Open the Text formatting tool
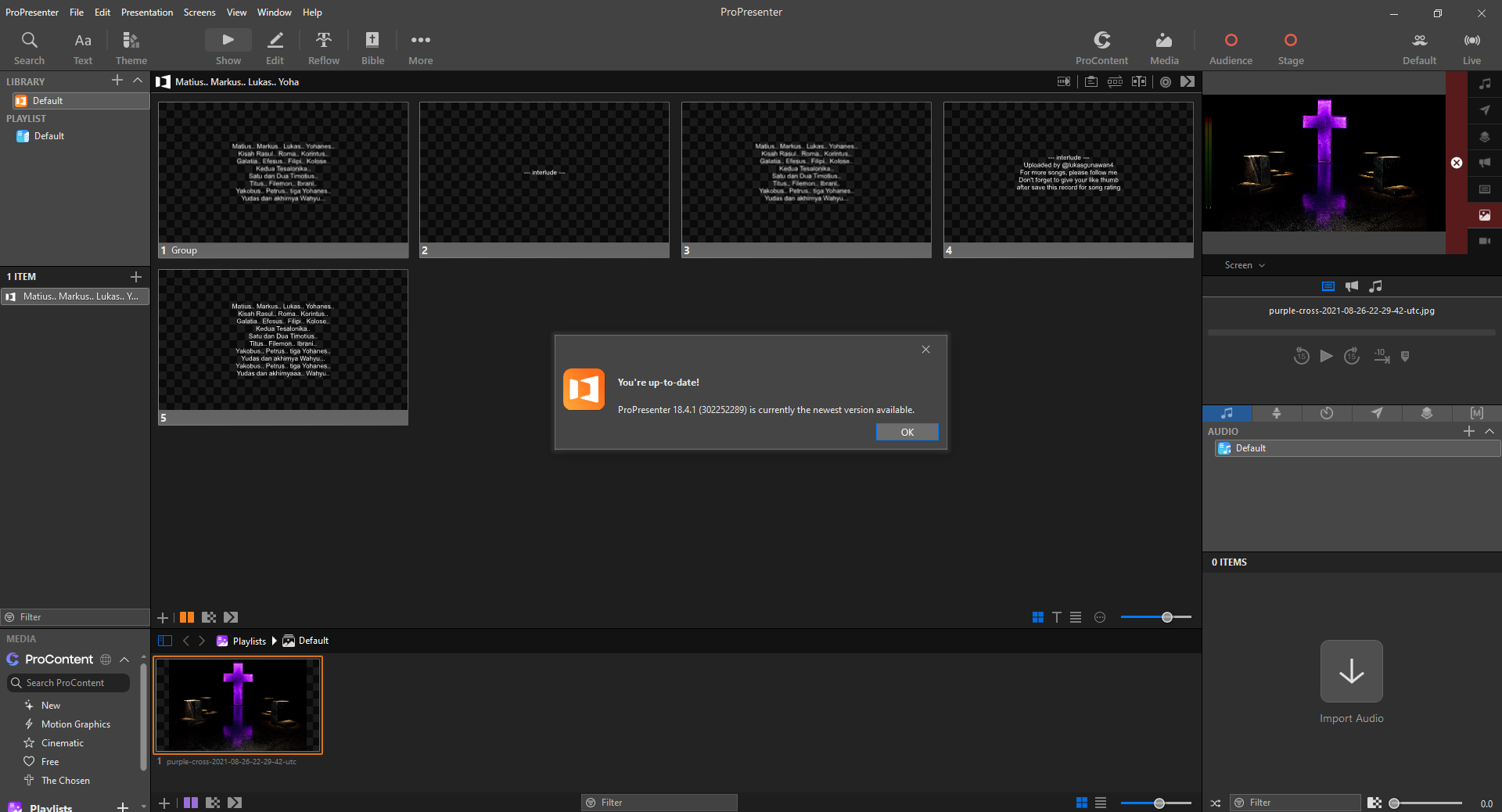The width and height of the screenshot is (1502, 812). click(x=83, y=49)
